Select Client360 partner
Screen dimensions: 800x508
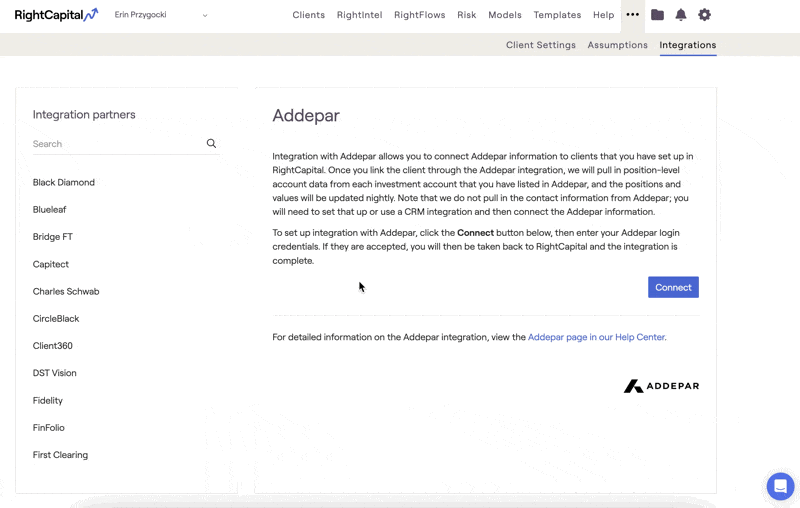point(53,346)
